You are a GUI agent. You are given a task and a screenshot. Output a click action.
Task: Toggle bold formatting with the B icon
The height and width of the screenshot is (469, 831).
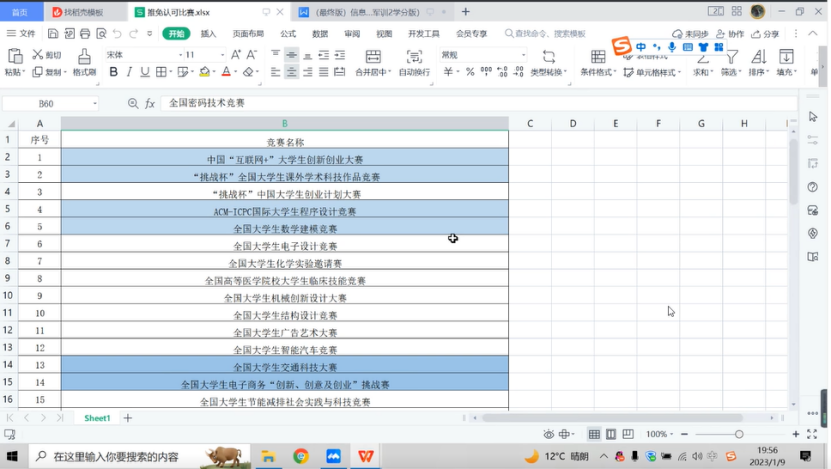tap(113, 72)
